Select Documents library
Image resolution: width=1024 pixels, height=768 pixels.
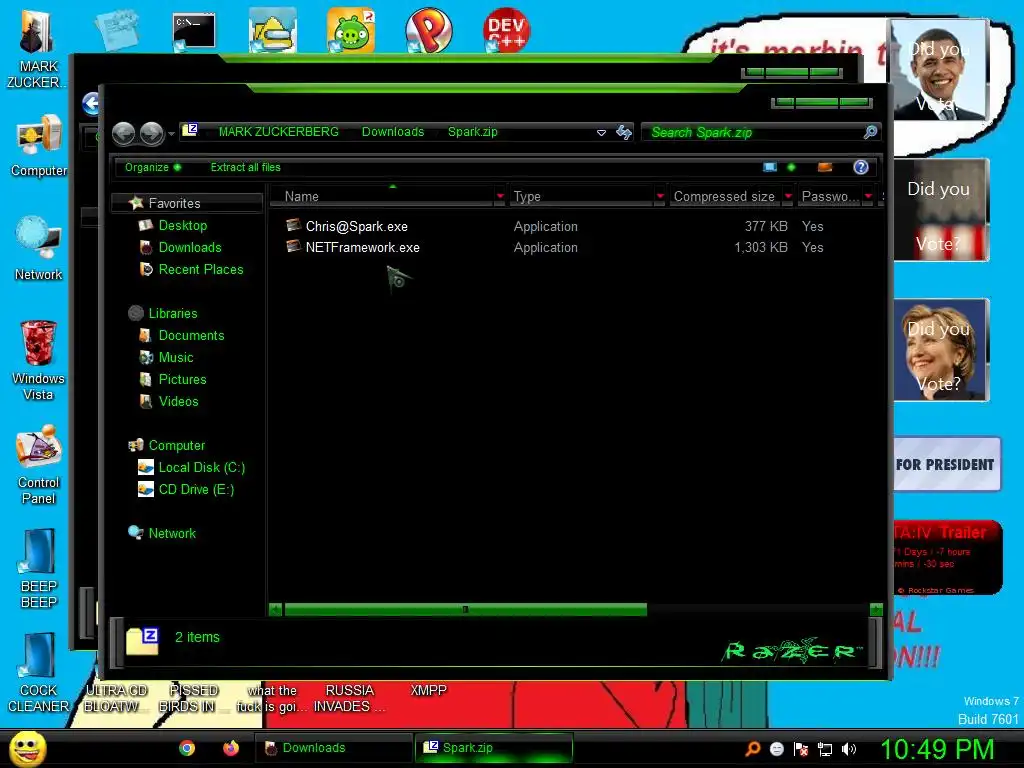[191, 335]
